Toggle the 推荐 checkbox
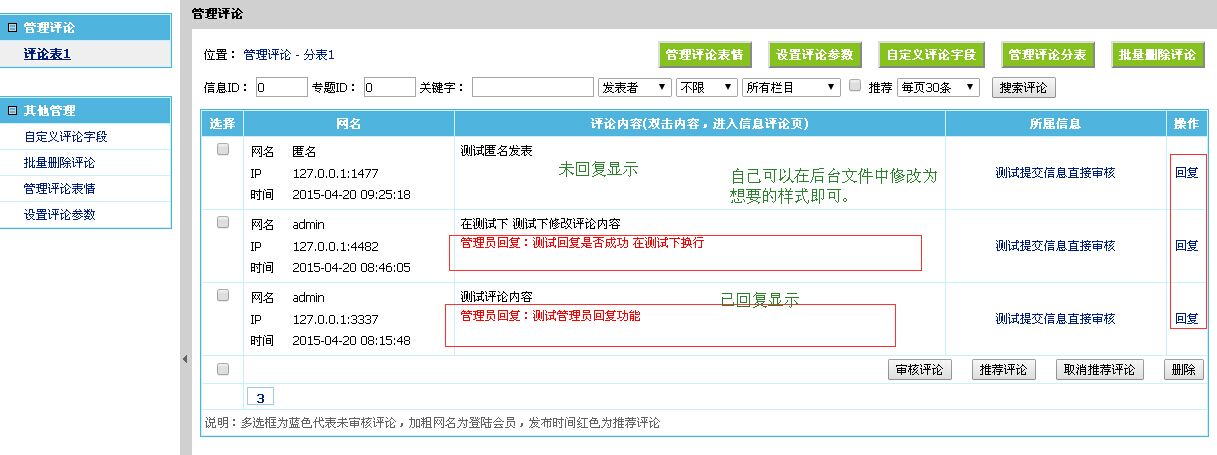 tap(855, 86)
